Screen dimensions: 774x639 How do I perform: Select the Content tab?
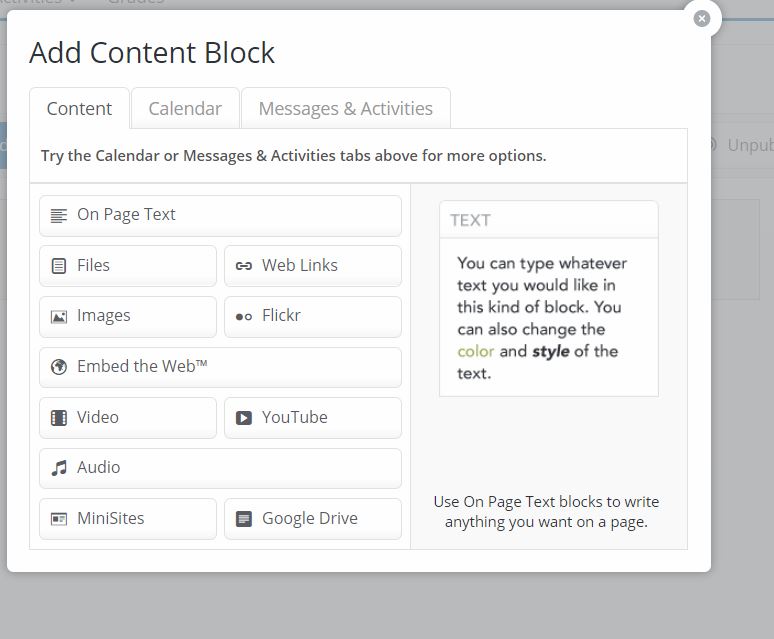click(x=79, y=109)
